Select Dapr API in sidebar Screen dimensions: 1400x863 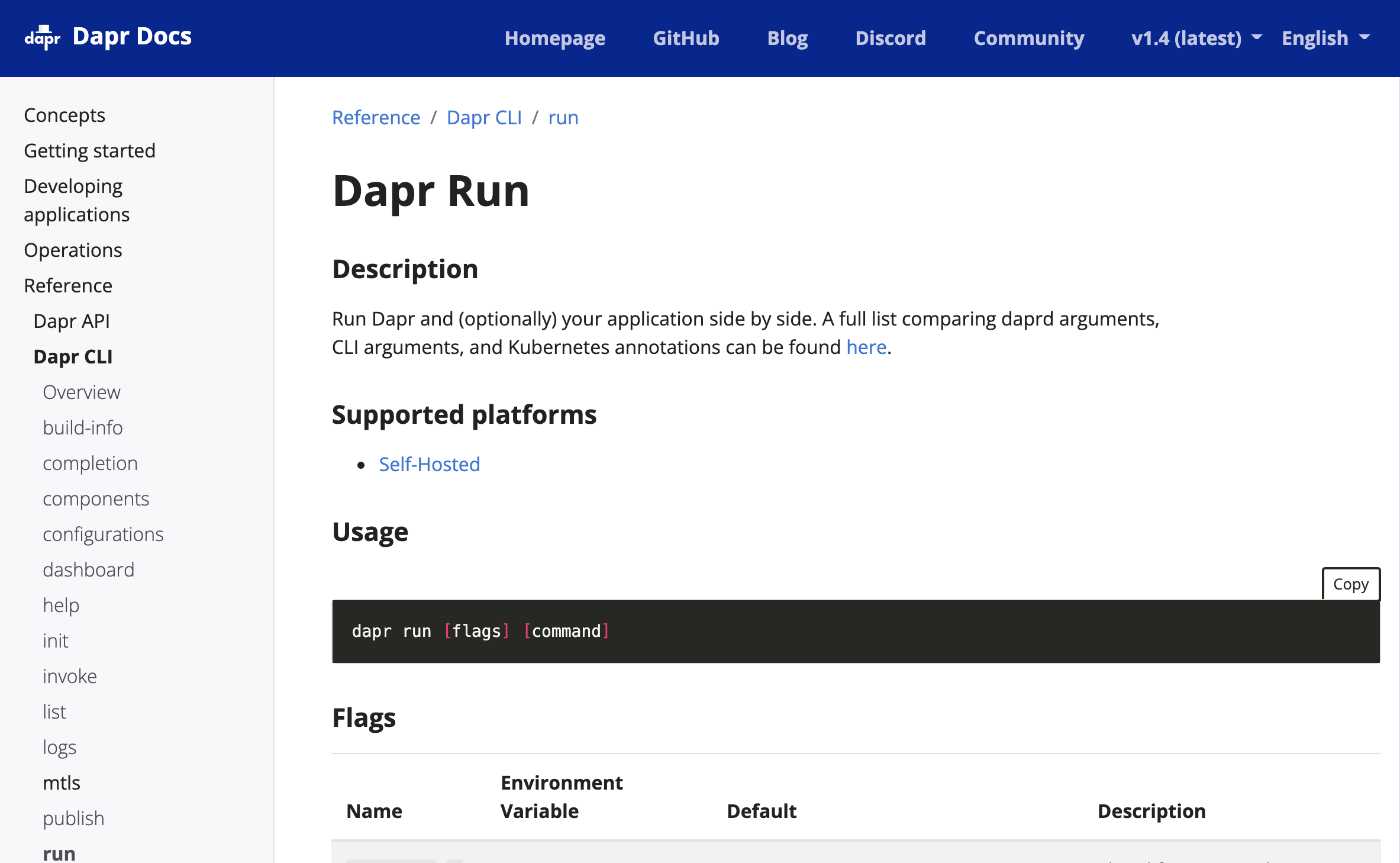72,321
